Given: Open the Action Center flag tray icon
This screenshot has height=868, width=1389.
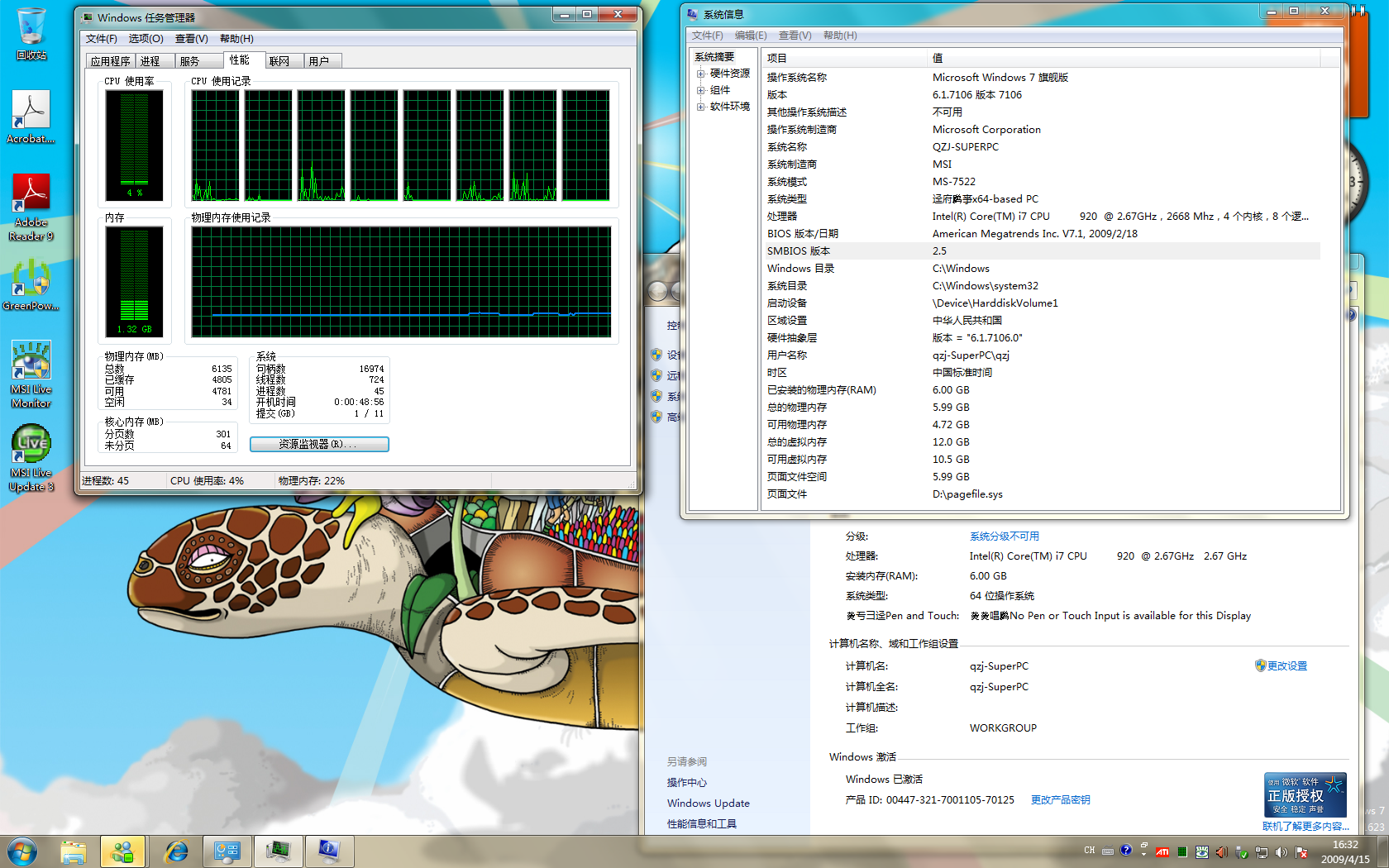Looking at the screenshot, I should 1301,852.
